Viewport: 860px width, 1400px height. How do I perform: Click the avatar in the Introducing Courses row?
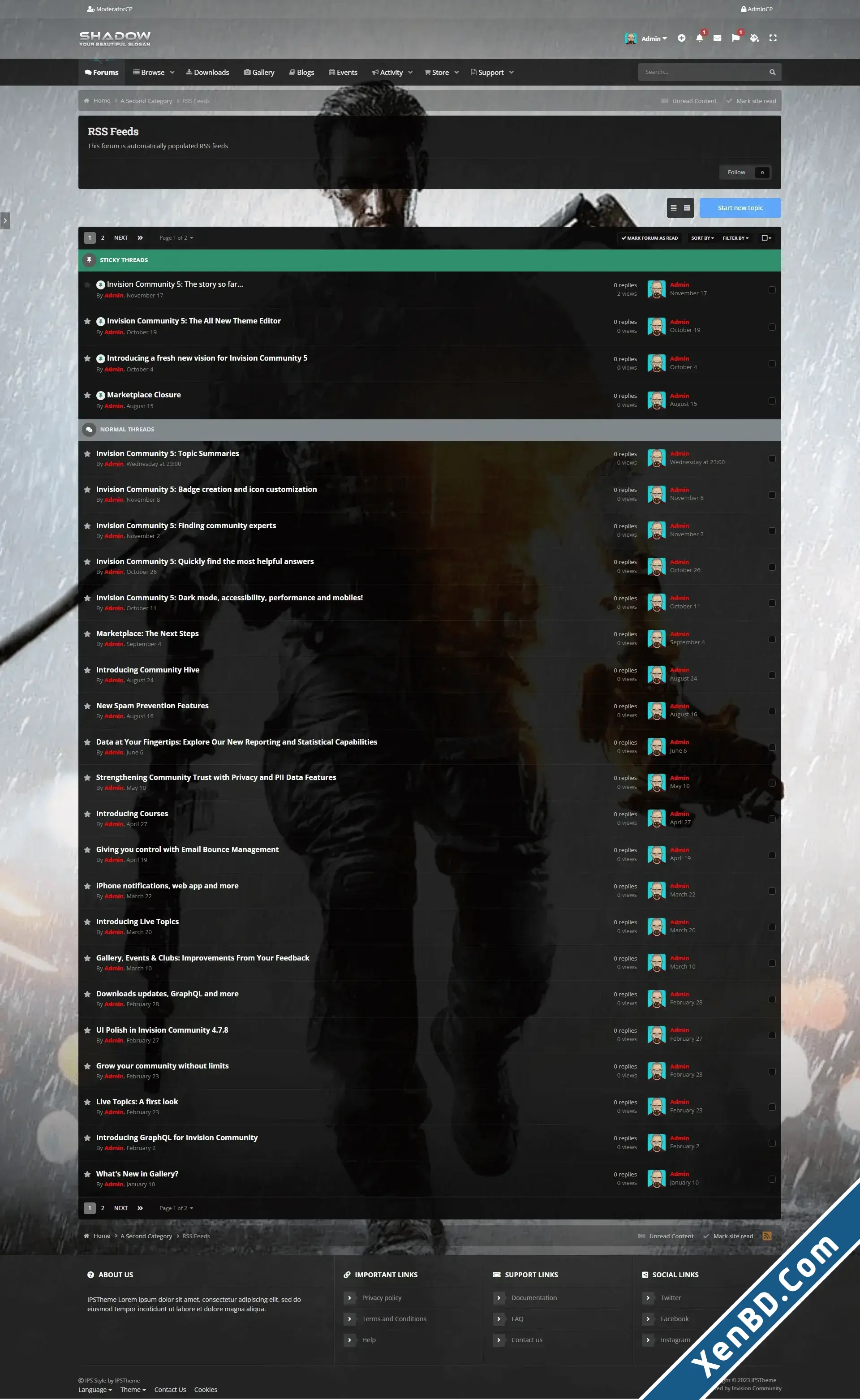tap(656, 818)
